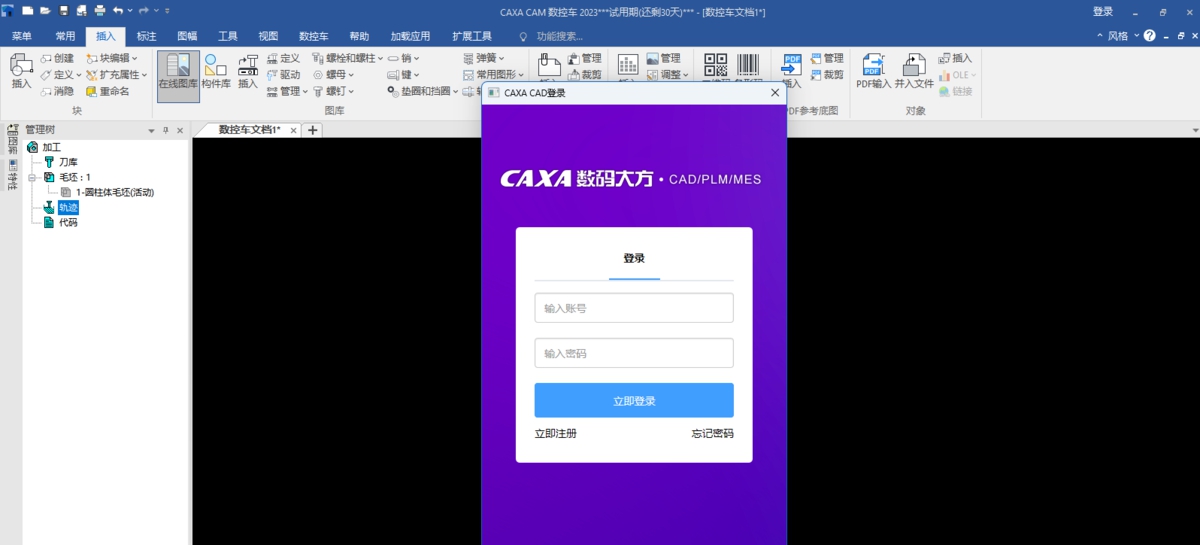Close the 管理树 panel
Screen dimensions: 1200x545
[180, 130]
